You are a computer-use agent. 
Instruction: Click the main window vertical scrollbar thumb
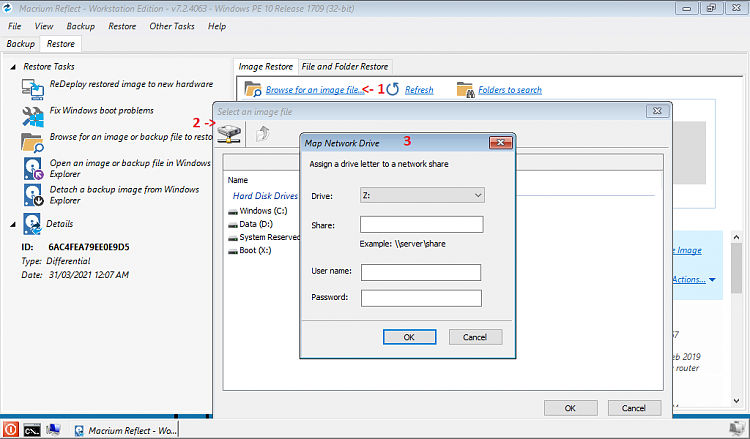click(x=737, y=268)
